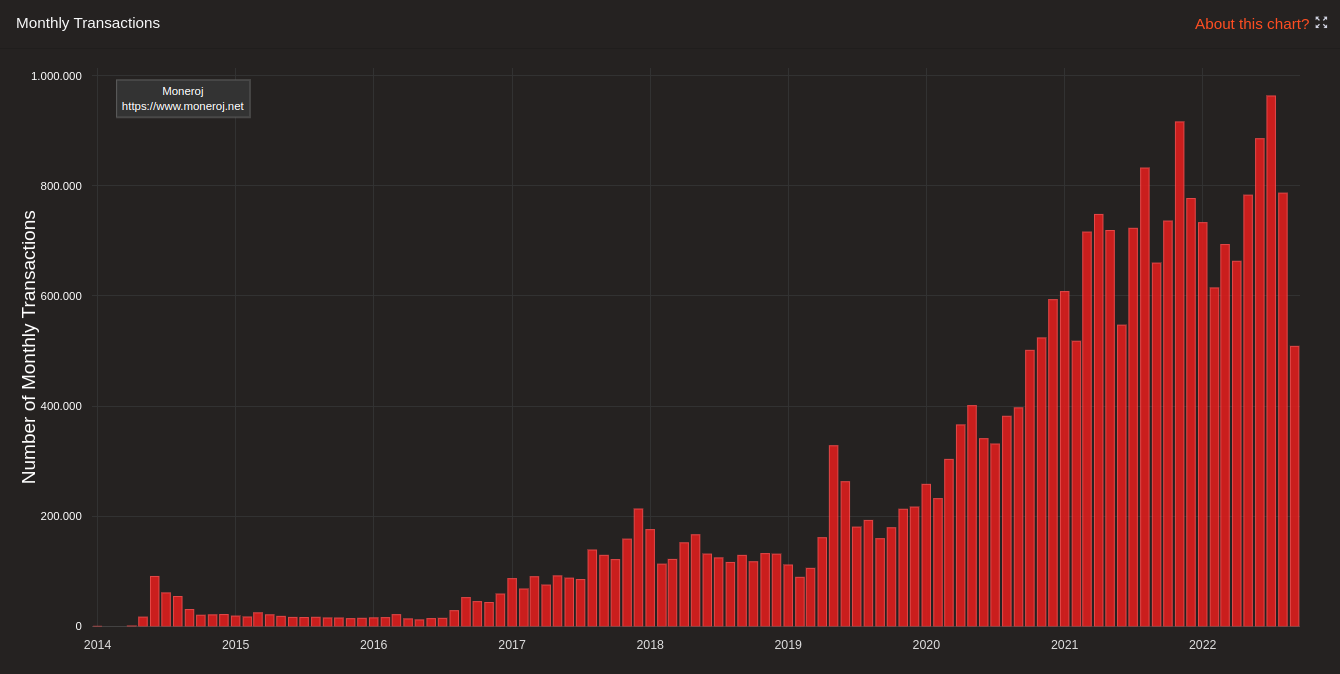Viewport: 1340px width, 674px height.
Task: Click the '2021' x-axis label
Action: (x=1064, y=645)
